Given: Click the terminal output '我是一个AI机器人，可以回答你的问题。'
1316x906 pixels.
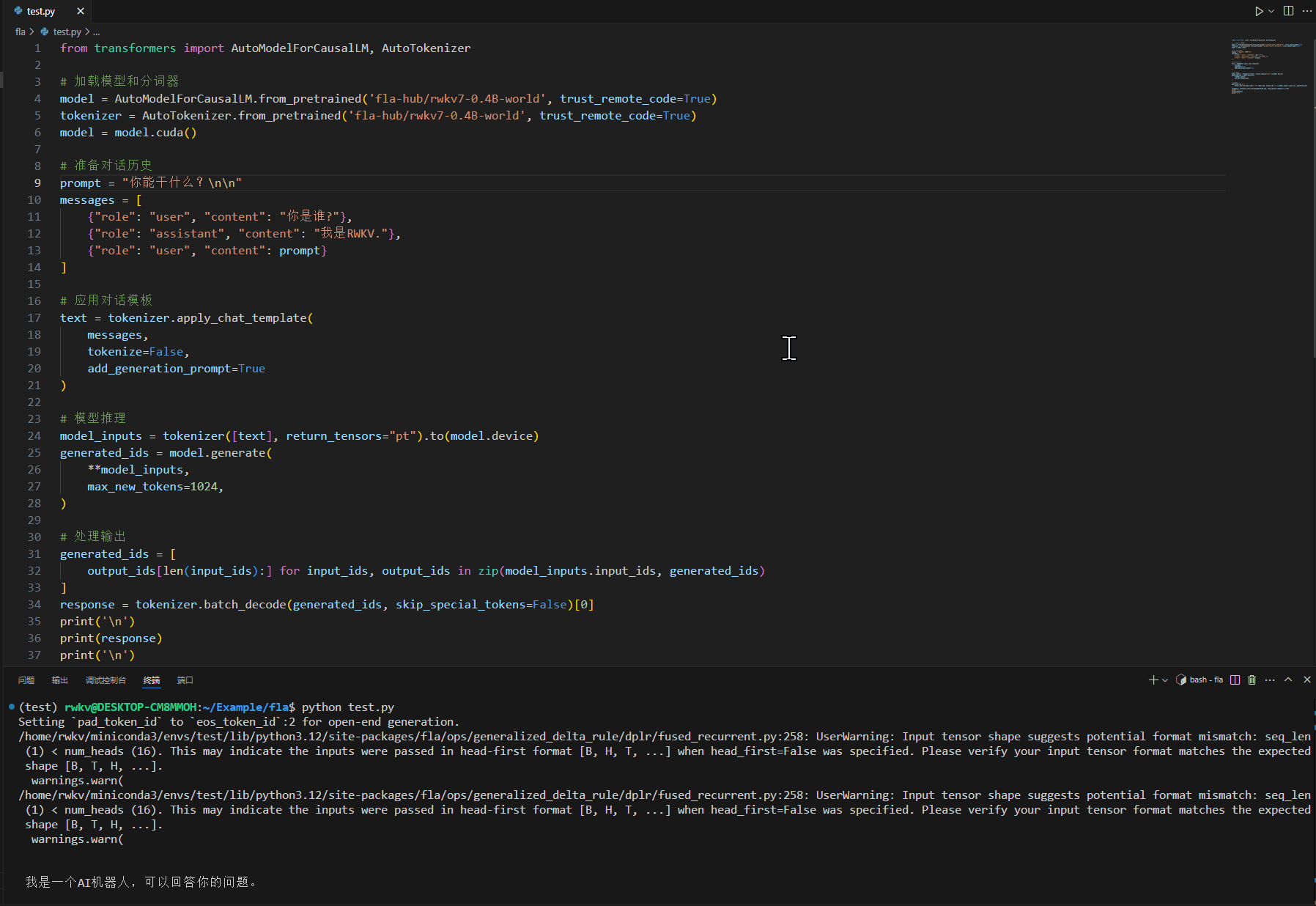Looking at the screenshot, I should [141, 882].
